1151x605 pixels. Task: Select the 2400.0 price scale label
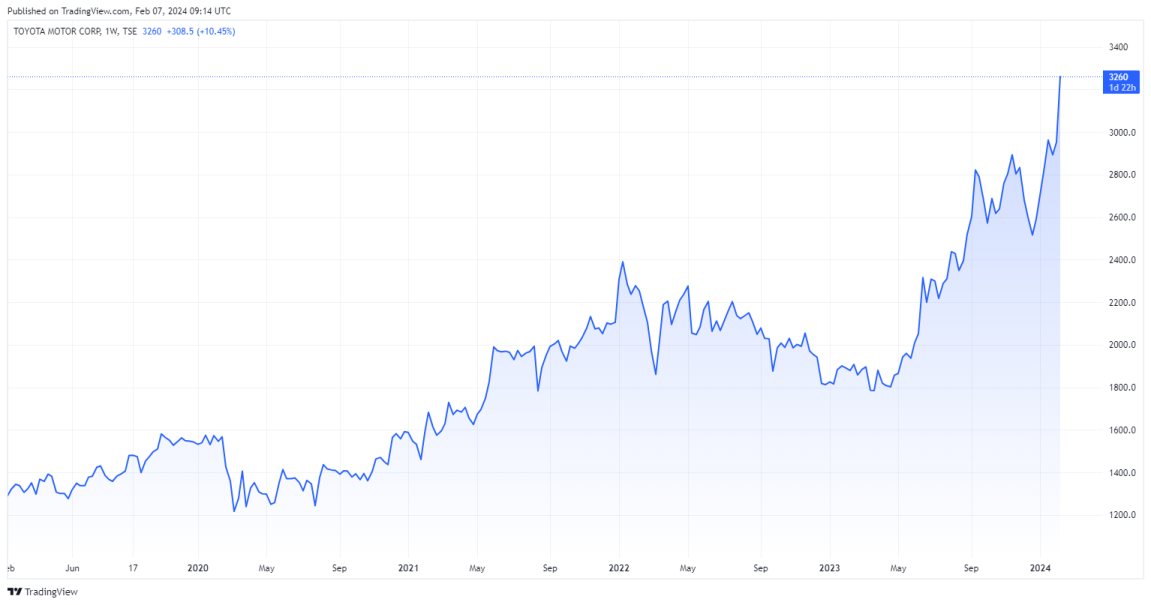click(x=1120, y=260)
